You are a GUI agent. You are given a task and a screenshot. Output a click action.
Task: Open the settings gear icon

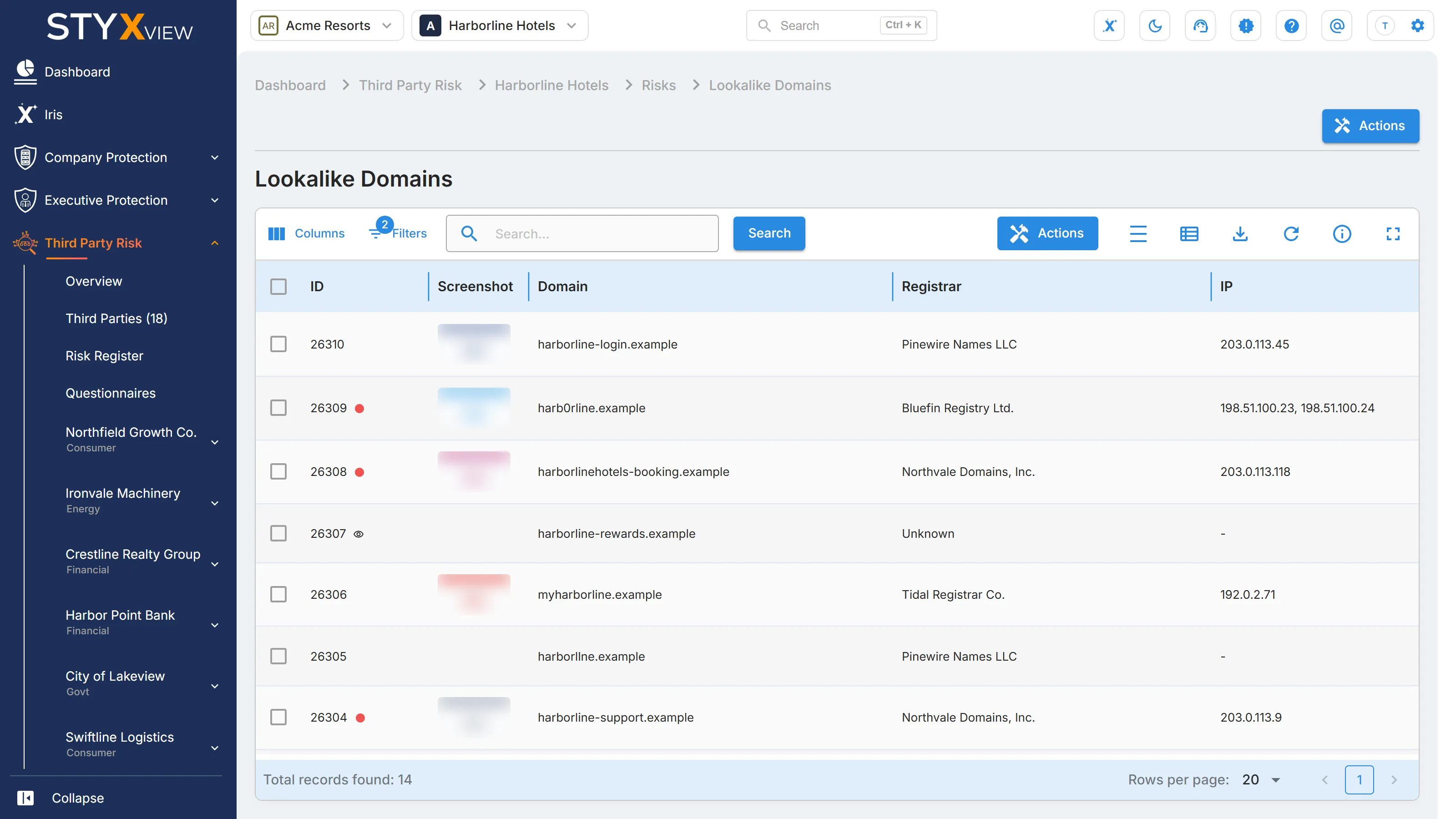point(1417,25)
